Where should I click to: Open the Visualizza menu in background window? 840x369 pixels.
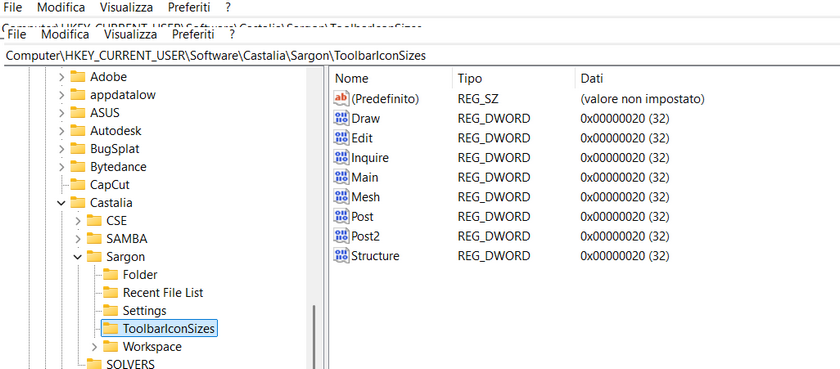click(126, 7)
